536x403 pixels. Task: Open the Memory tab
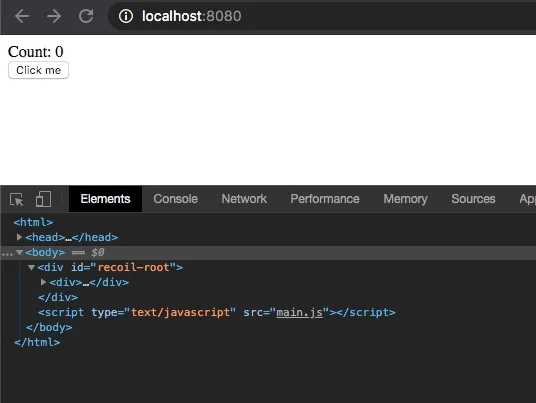405,199
